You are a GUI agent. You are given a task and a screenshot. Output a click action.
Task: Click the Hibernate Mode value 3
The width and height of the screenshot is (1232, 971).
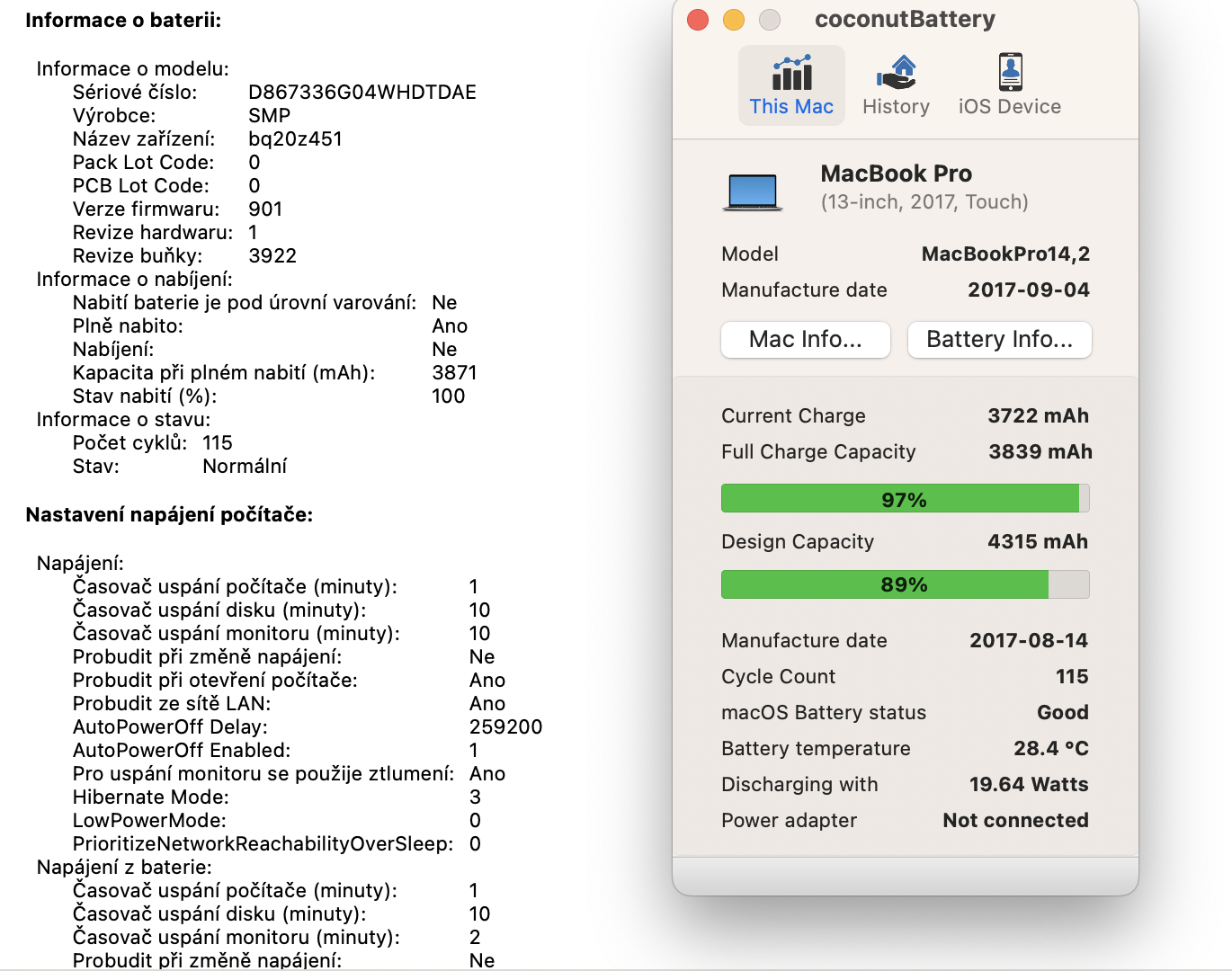click(475, 797)
